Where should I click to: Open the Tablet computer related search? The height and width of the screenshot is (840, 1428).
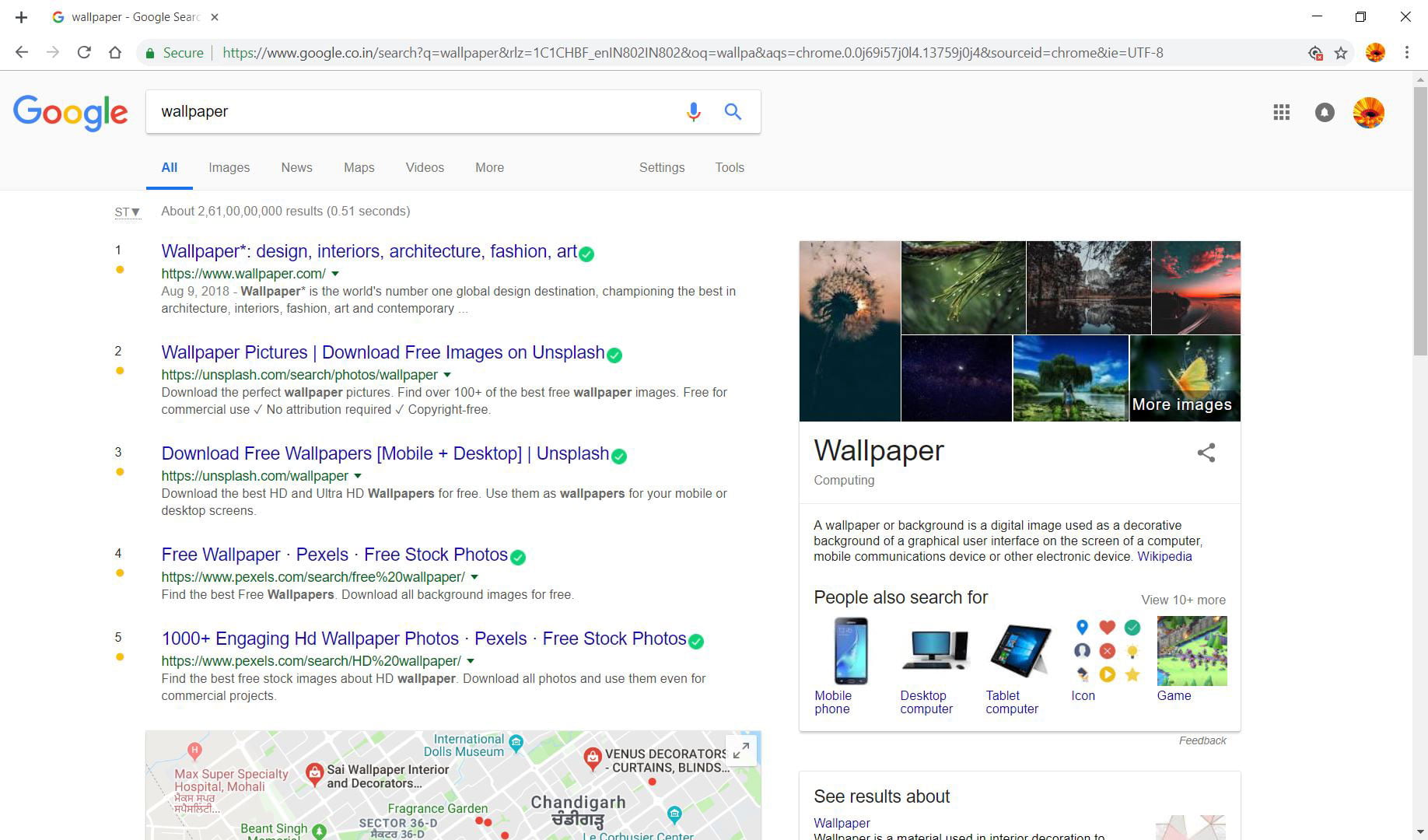(1020, 666)
